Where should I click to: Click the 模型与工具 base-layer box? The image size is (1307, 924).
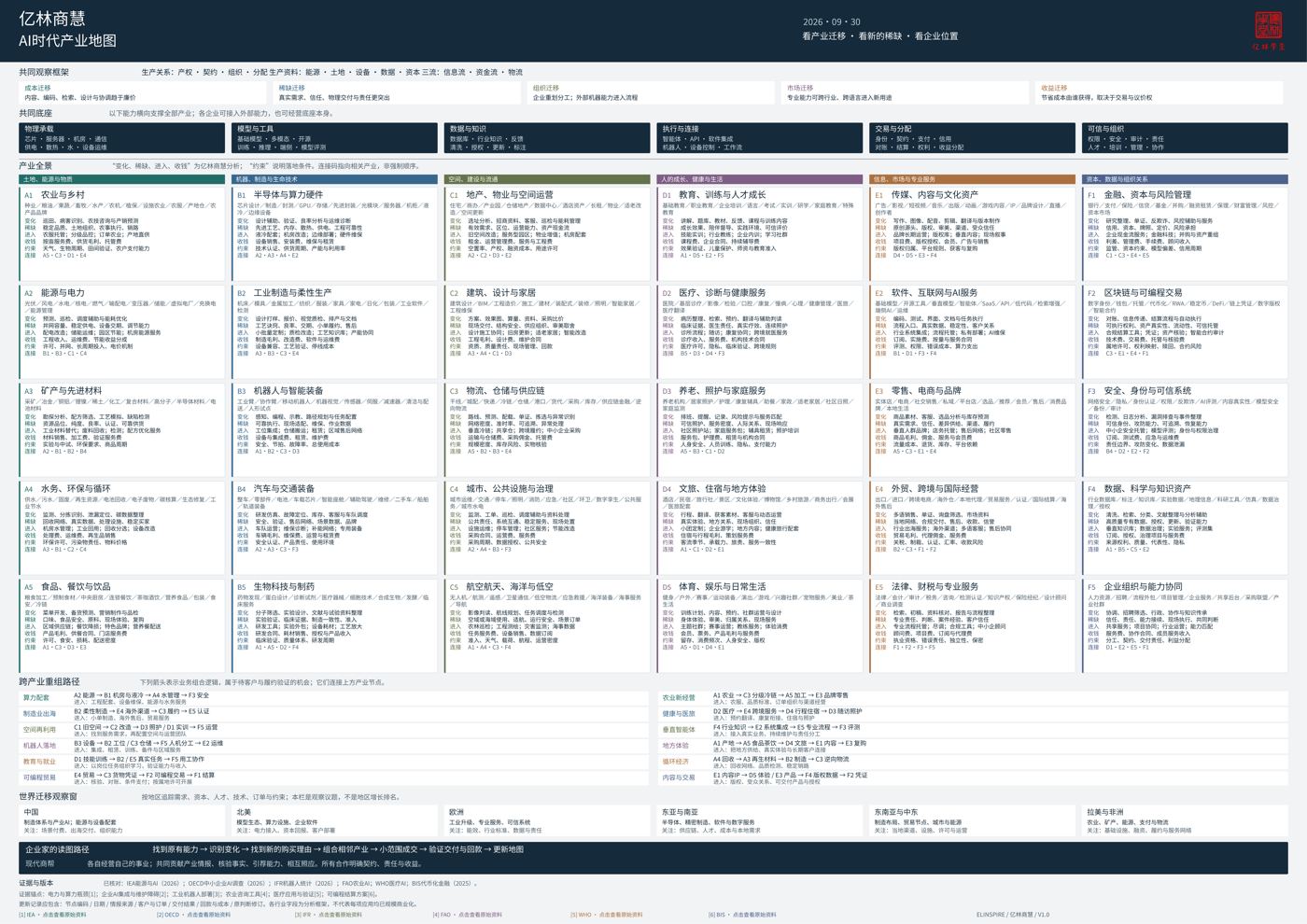click(335, 138)
